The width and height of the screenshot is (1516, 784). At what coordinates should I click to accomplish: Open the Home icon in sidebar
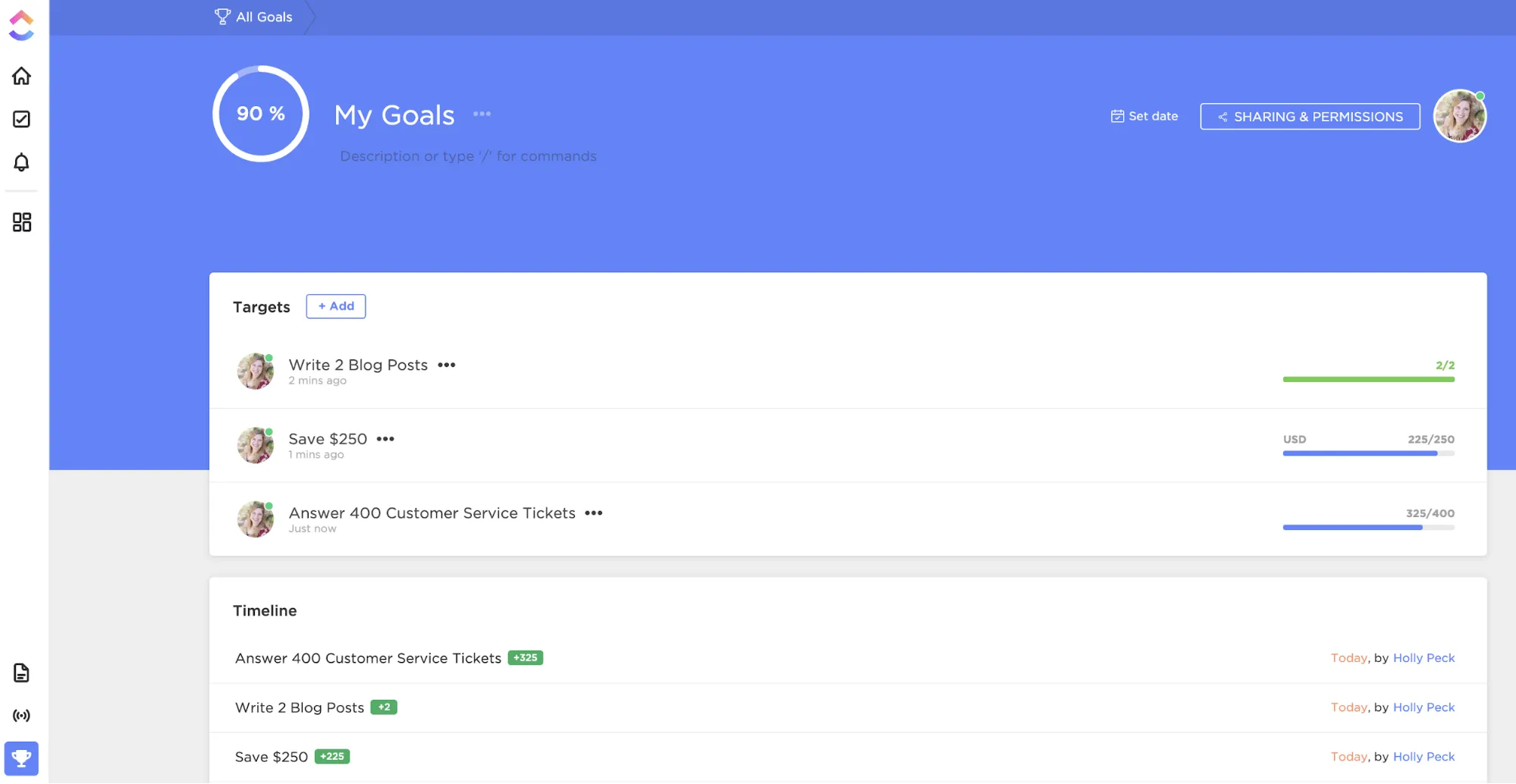(21, 76)
